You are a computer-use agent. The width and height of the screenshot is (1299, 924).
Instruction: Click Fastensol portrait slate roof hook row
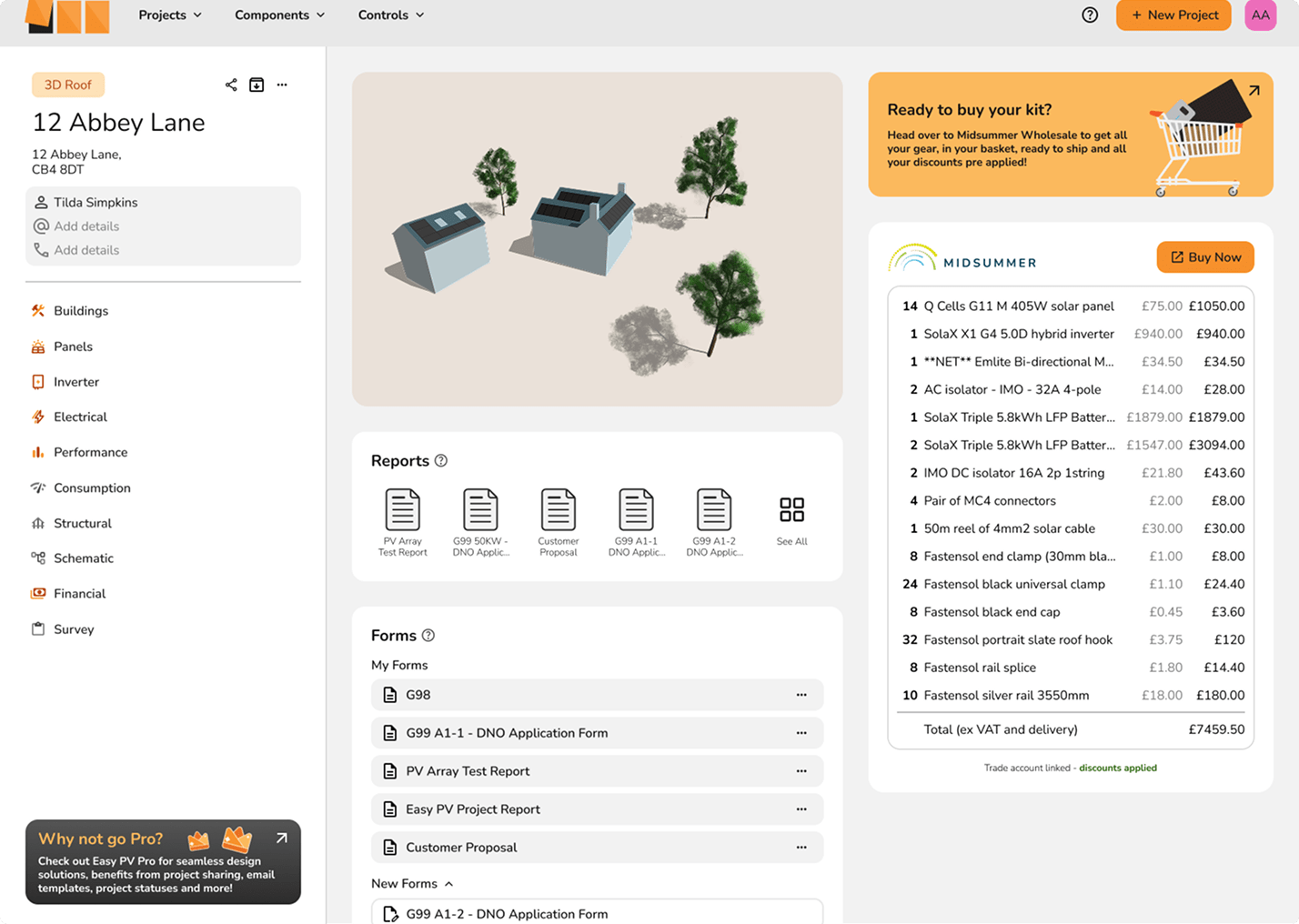[1072, 639]
